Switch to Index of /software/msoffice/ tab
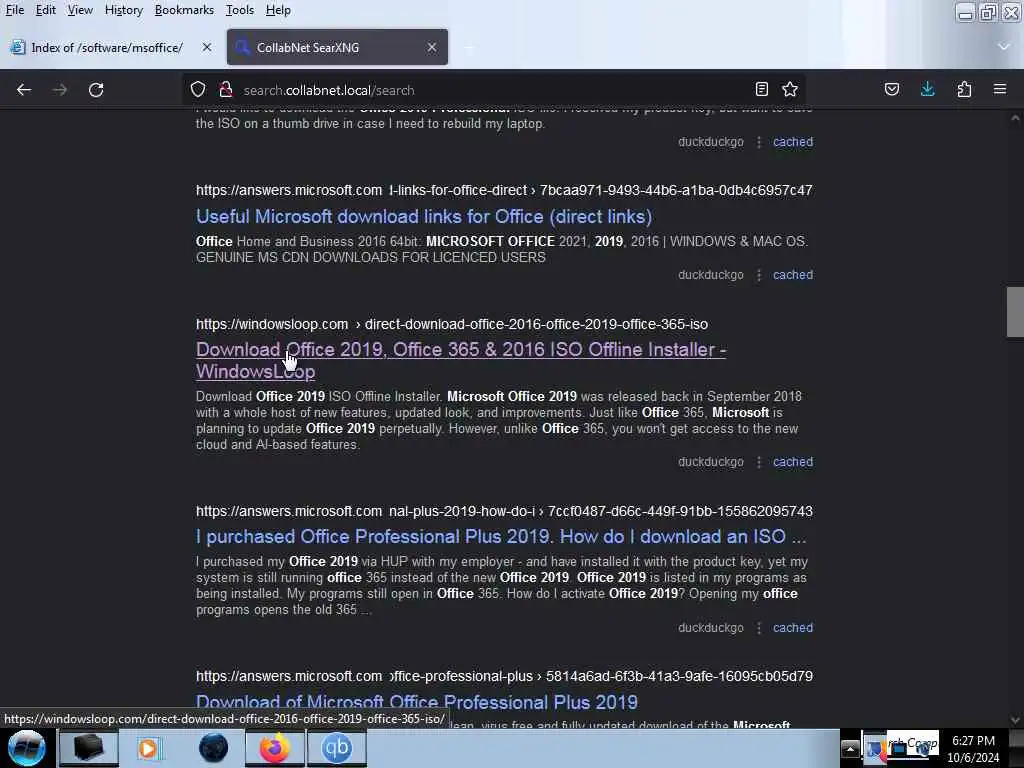1024x768 pixels. pyautogui.click(x=108, y=47)
